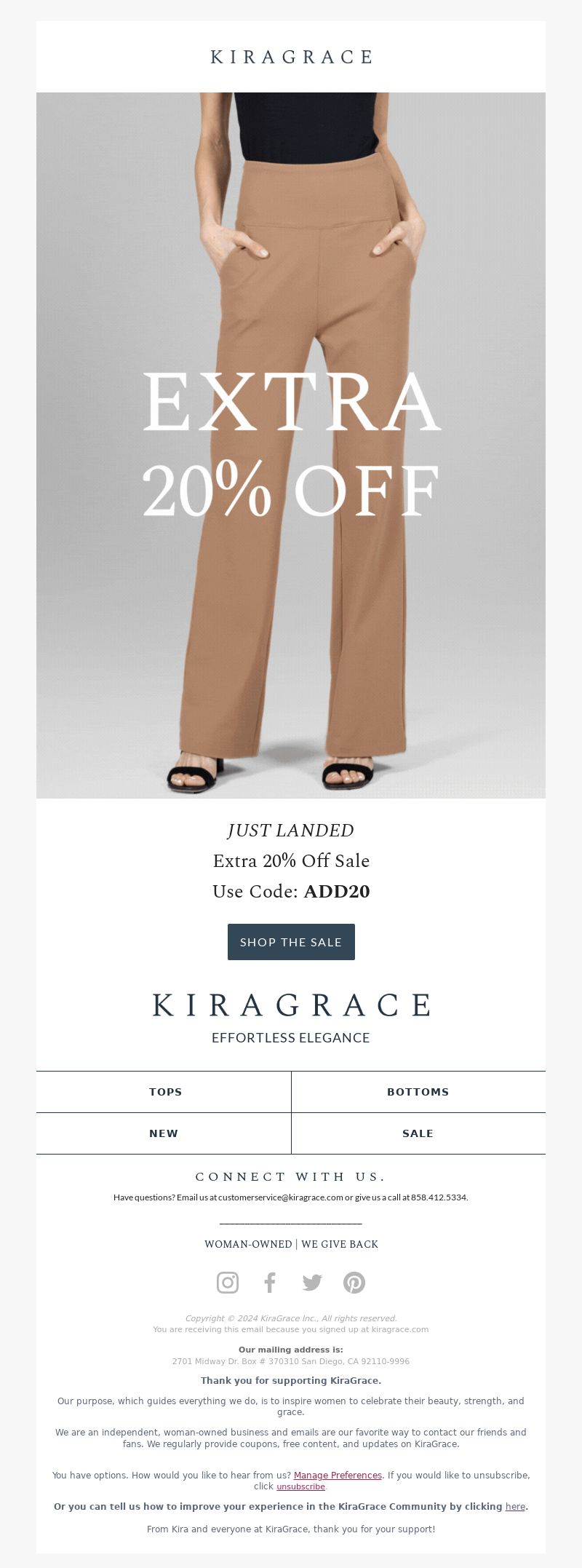Click the Extra 20% Off hero image

[x=291, y=446]
